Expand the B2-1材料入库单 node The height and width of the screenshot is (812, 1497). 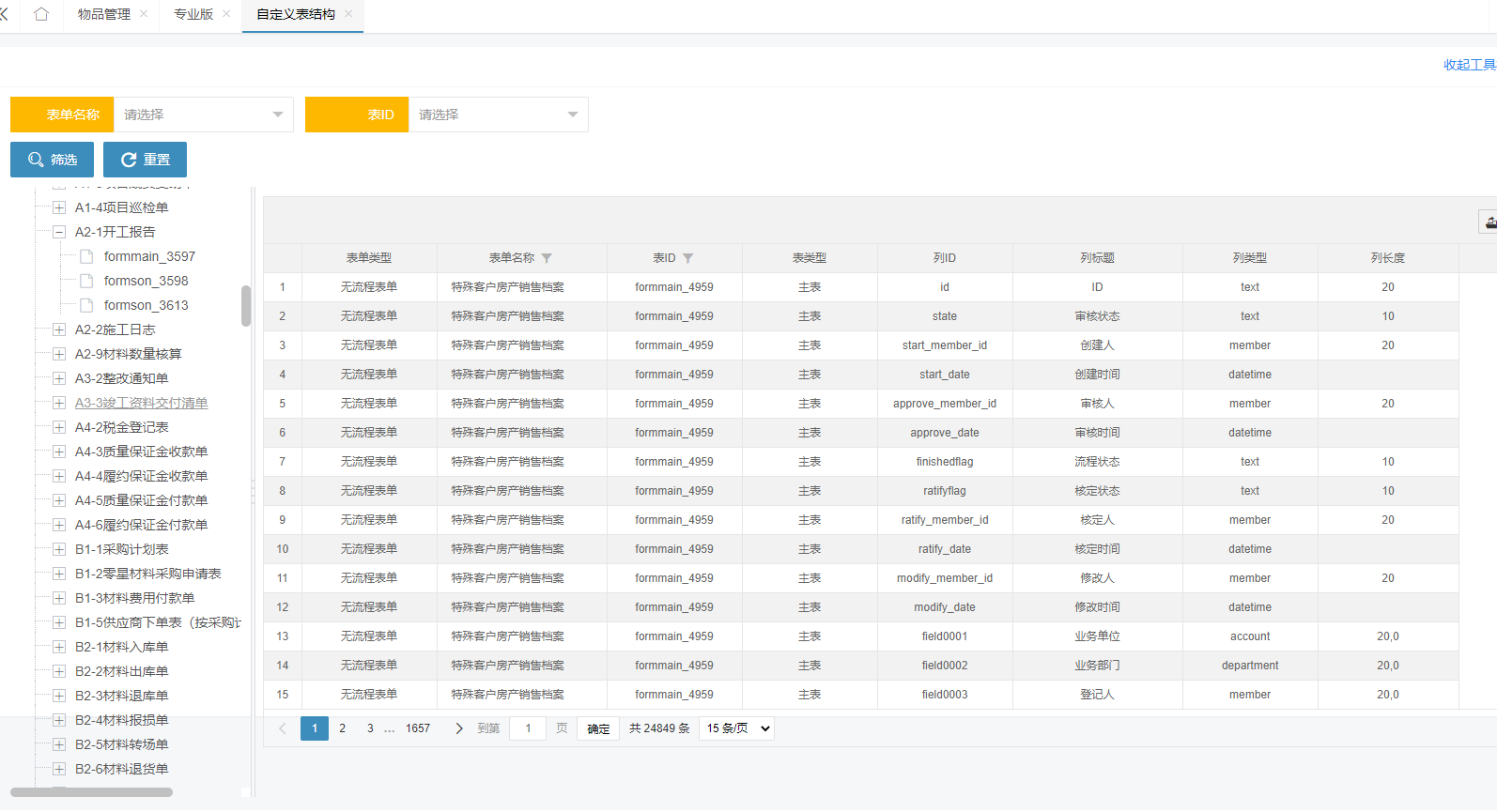59,647
